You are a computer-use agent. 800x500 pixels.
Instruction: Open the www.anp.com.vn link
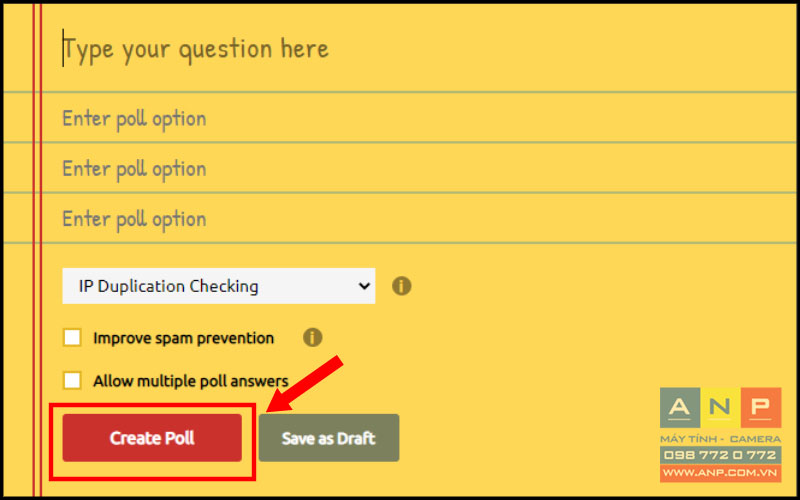tap(720, 473)
